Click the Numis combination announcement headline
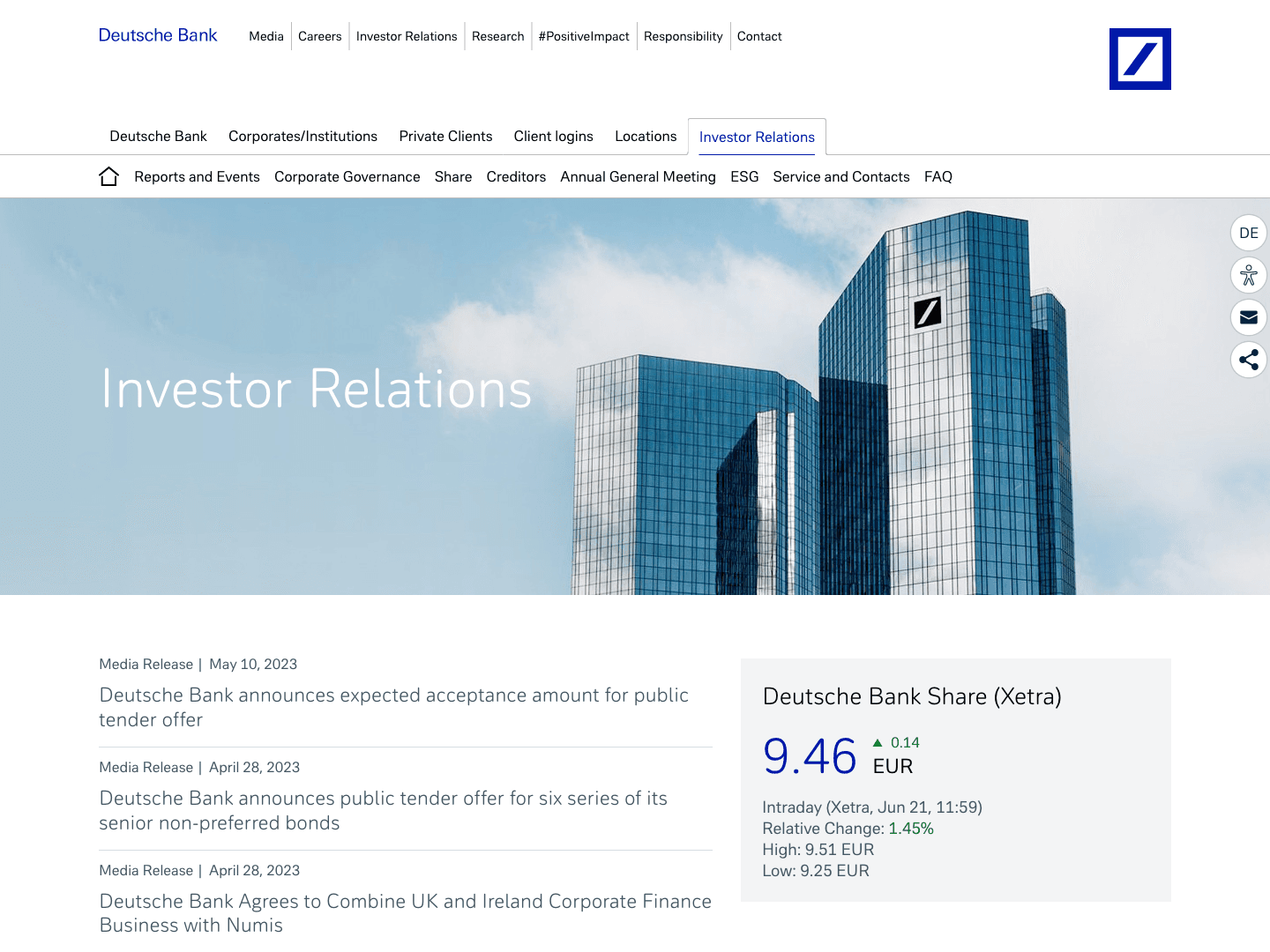The height and width of the screenshot is (952, 1270). pyautogui.click(x=405, y=912)
